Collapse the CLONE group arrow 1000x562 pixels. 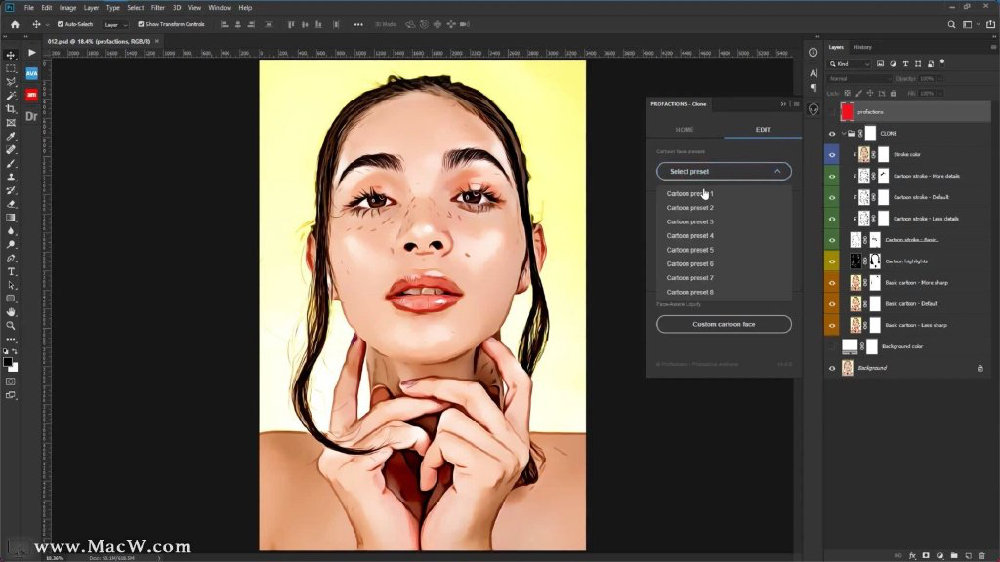(x=843, y=134)
